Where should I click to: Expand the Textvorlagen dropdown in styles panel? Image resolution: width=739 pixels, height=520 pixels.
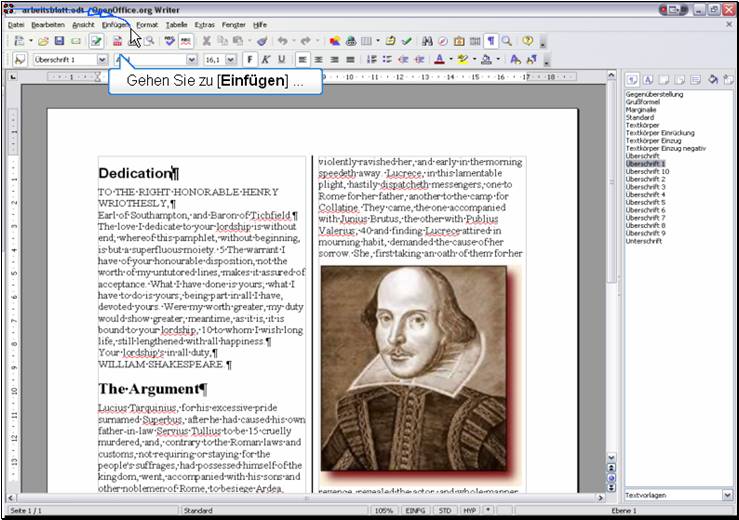[x=727, y=495]
